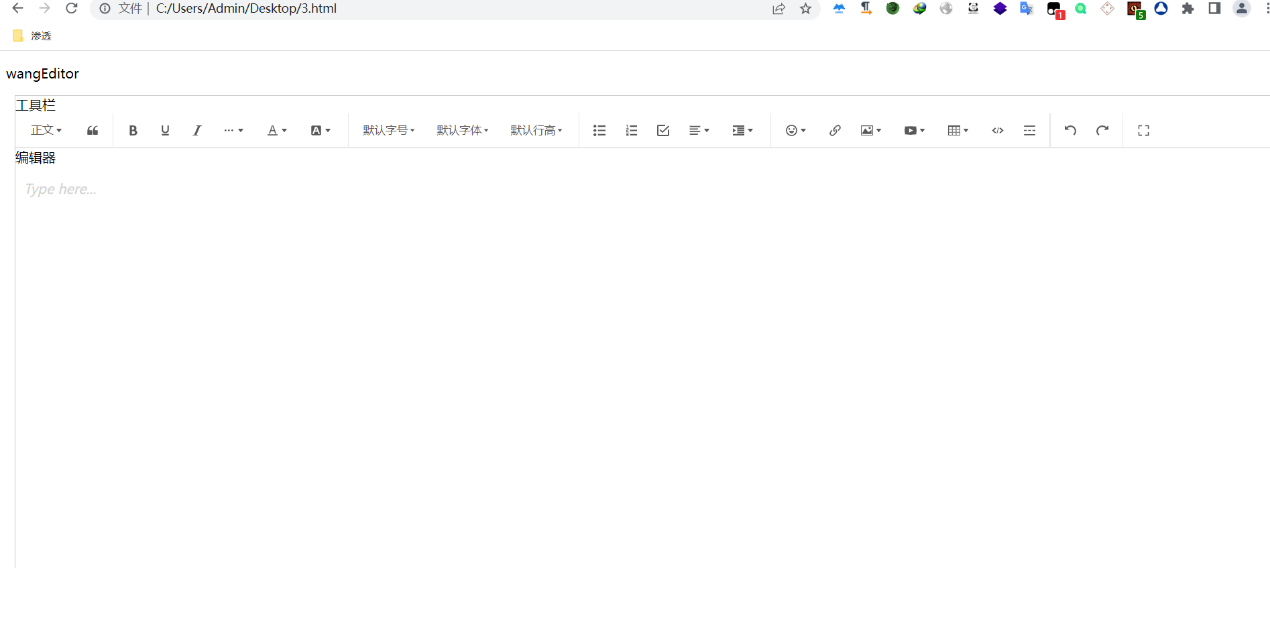Select the 工具栏 label text
Screen dimensions: 1270x627
point(35,105)
